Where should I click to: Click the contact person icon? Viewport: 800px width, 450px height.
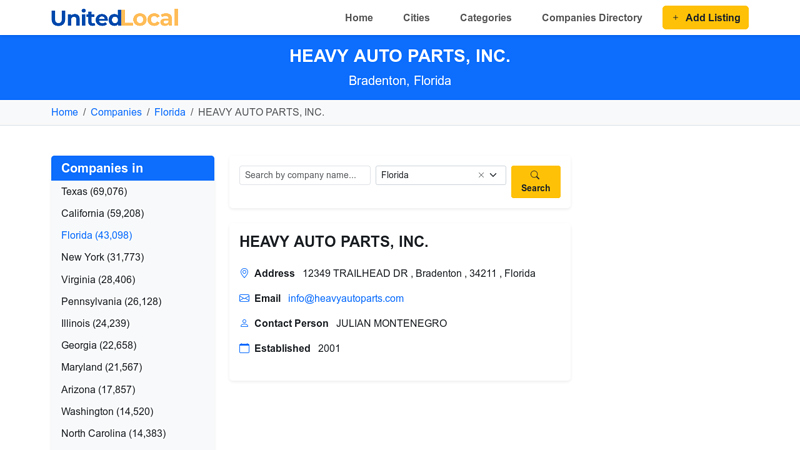244,323
